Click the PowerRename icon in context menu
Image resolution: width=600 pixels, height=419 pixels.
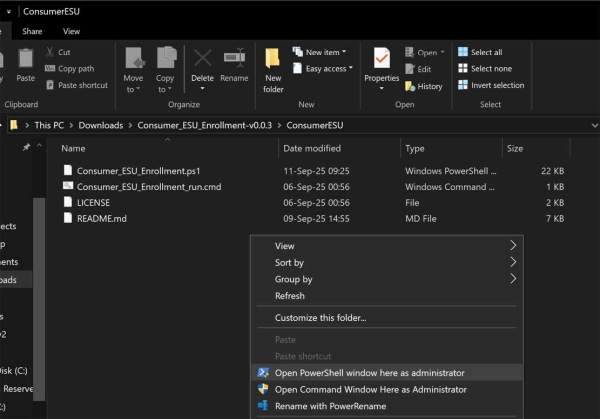(x=263, y=405)
